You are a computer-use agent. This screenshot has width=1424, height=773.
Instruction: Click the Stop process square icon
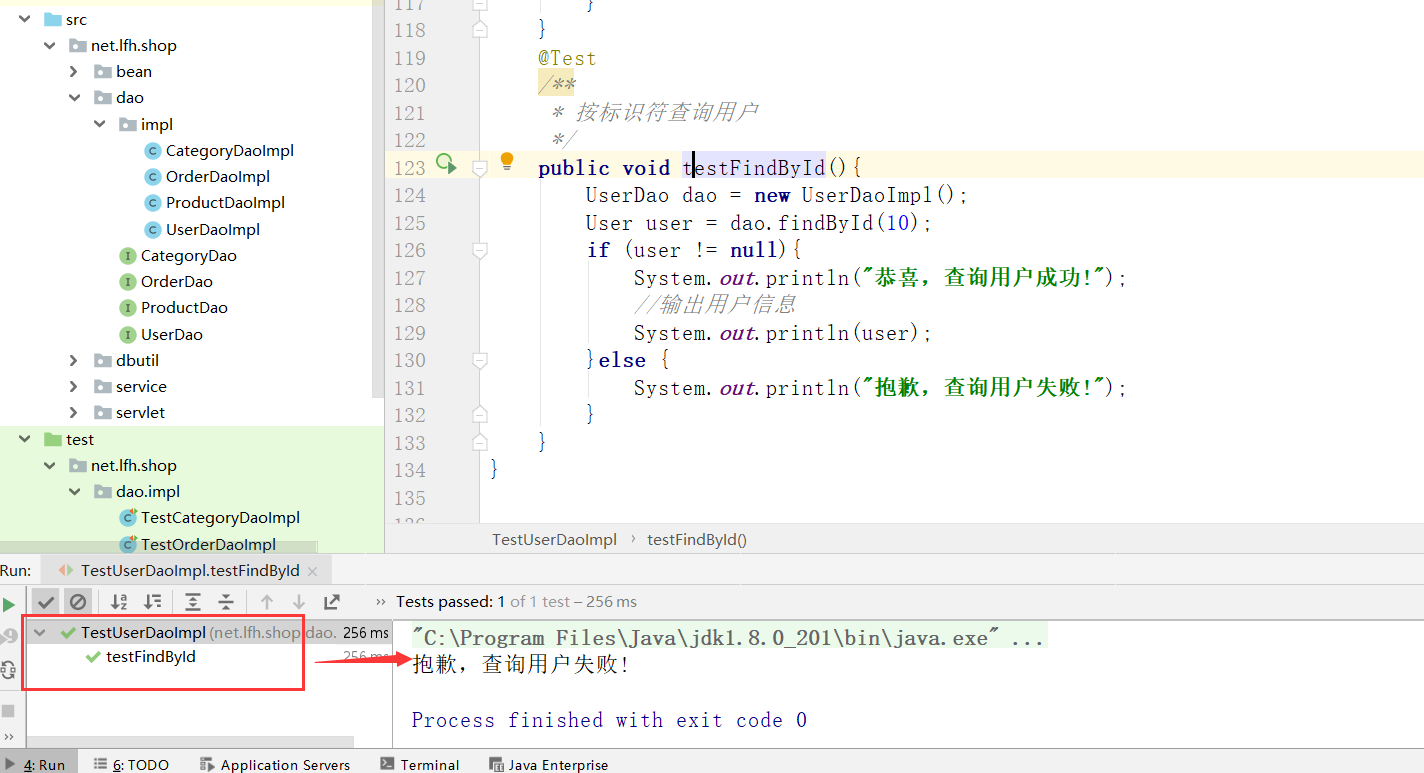(x=8, y=710)
